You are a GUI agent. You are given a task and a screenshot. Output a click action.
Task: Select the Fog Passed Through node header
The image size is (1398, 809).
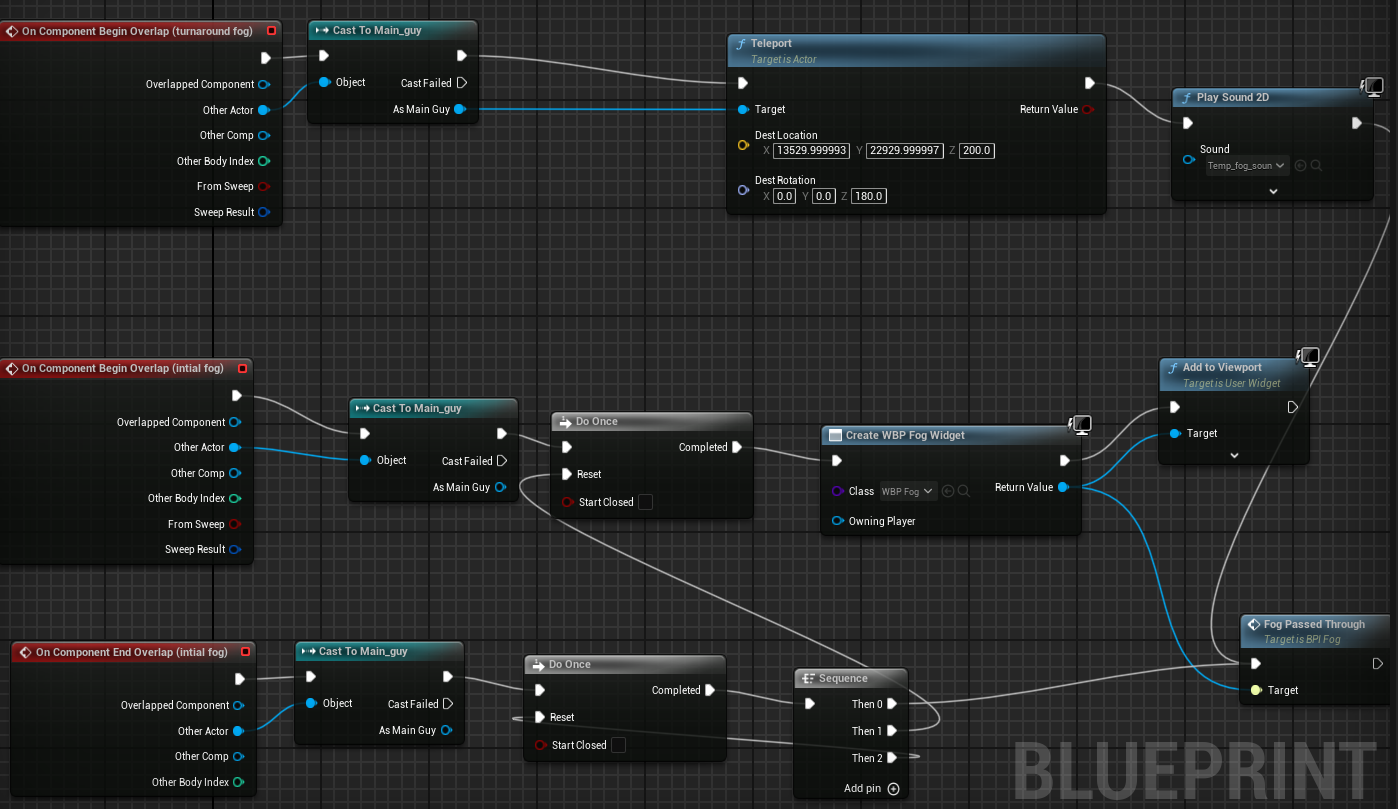(1314, 624)
